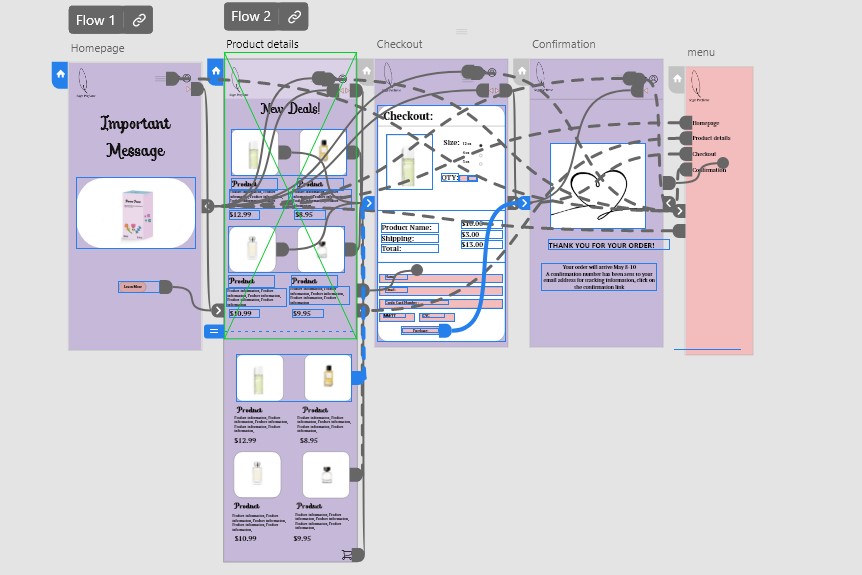This screenshot has width=862, height=575.
Task: Click the Flow 2 share link icon
Action: coord(294,17)
